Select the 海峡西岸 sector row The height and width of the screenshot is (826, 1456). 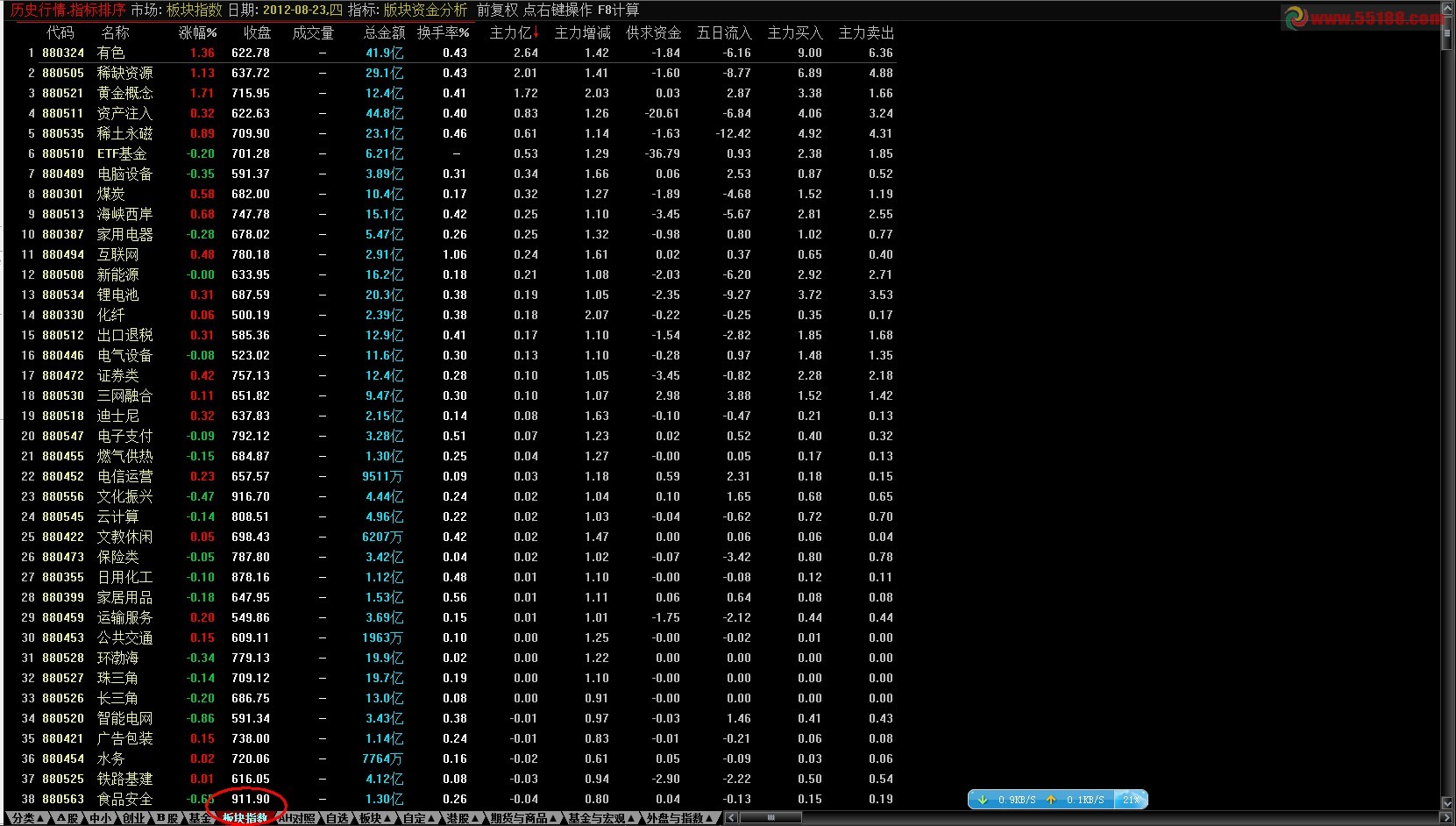tap(451, 214)
